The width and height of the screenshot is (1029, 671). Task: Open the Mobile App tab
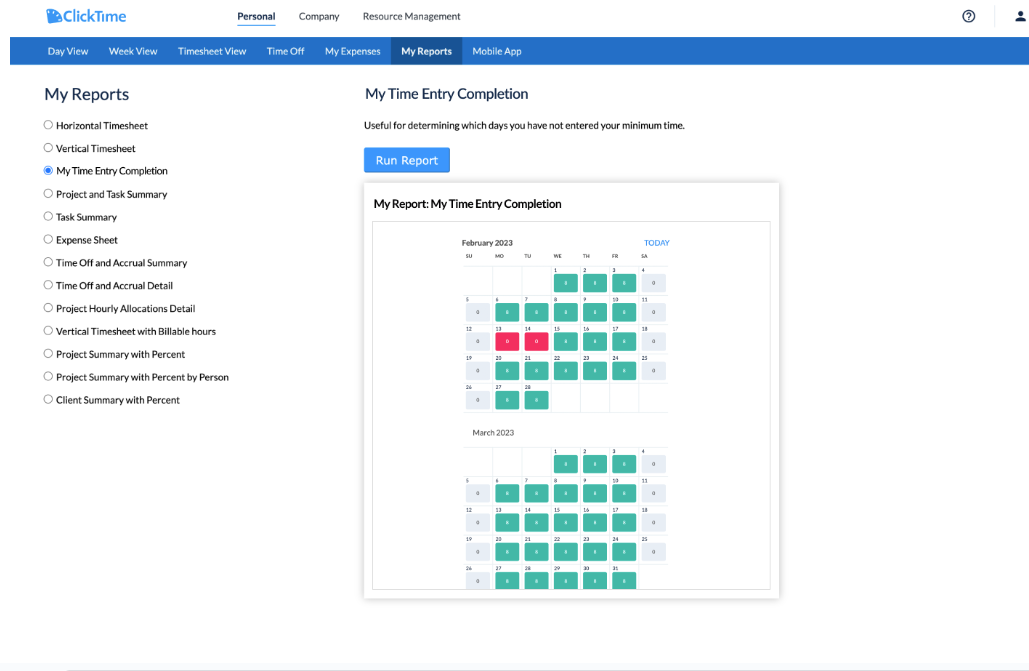click(x=497, y=50)
